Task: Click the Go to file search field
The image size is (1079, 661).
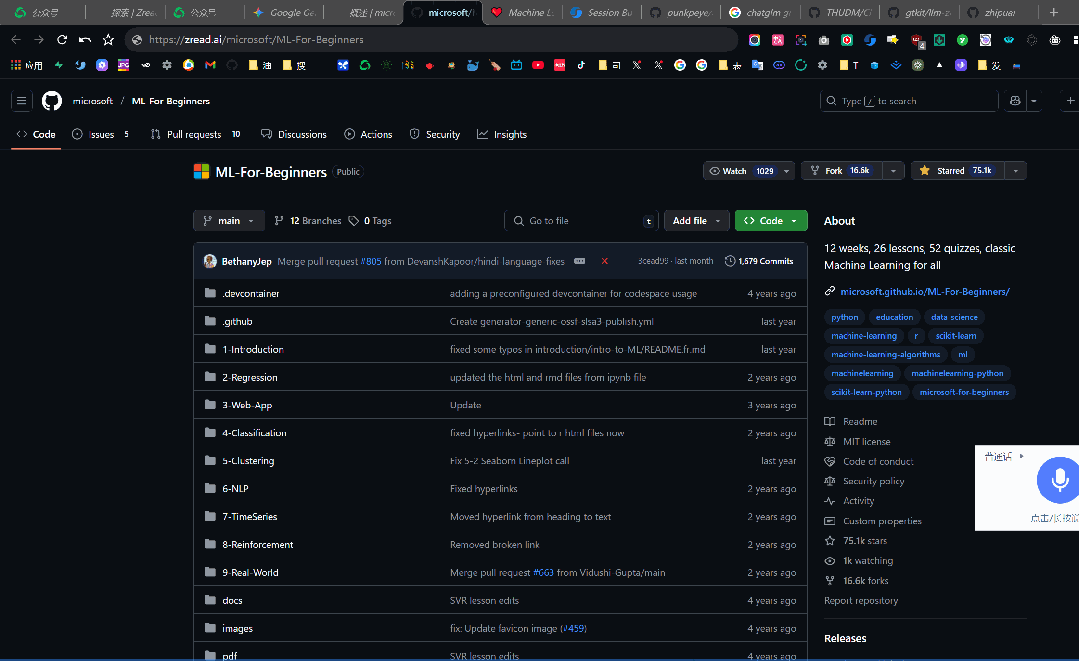Action: [580, 221]
